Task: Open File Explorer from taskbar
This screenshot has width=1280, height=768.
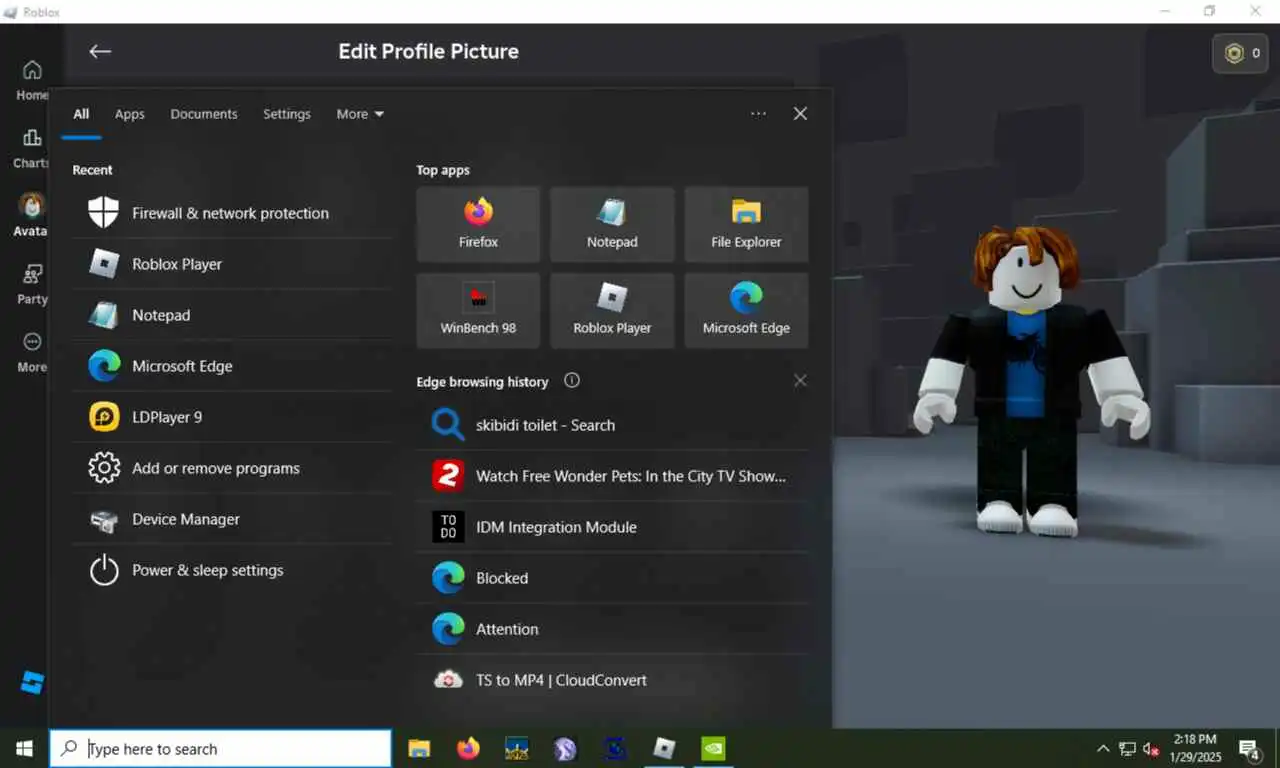Action: click(419, 748)
